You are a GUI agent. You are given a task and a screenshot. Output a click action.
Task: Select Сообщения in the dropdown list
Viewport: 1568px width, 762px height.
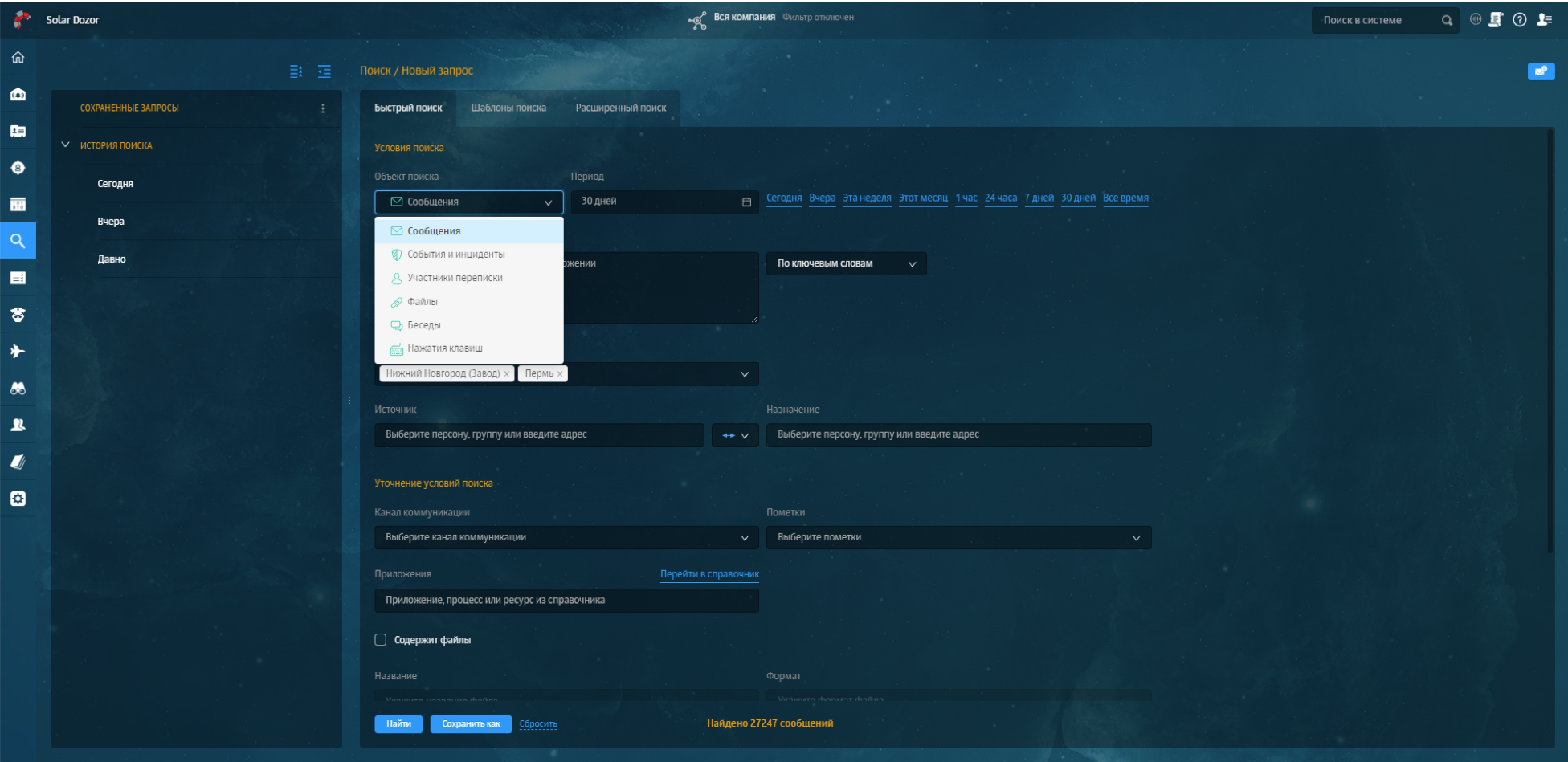coord(469,231)
